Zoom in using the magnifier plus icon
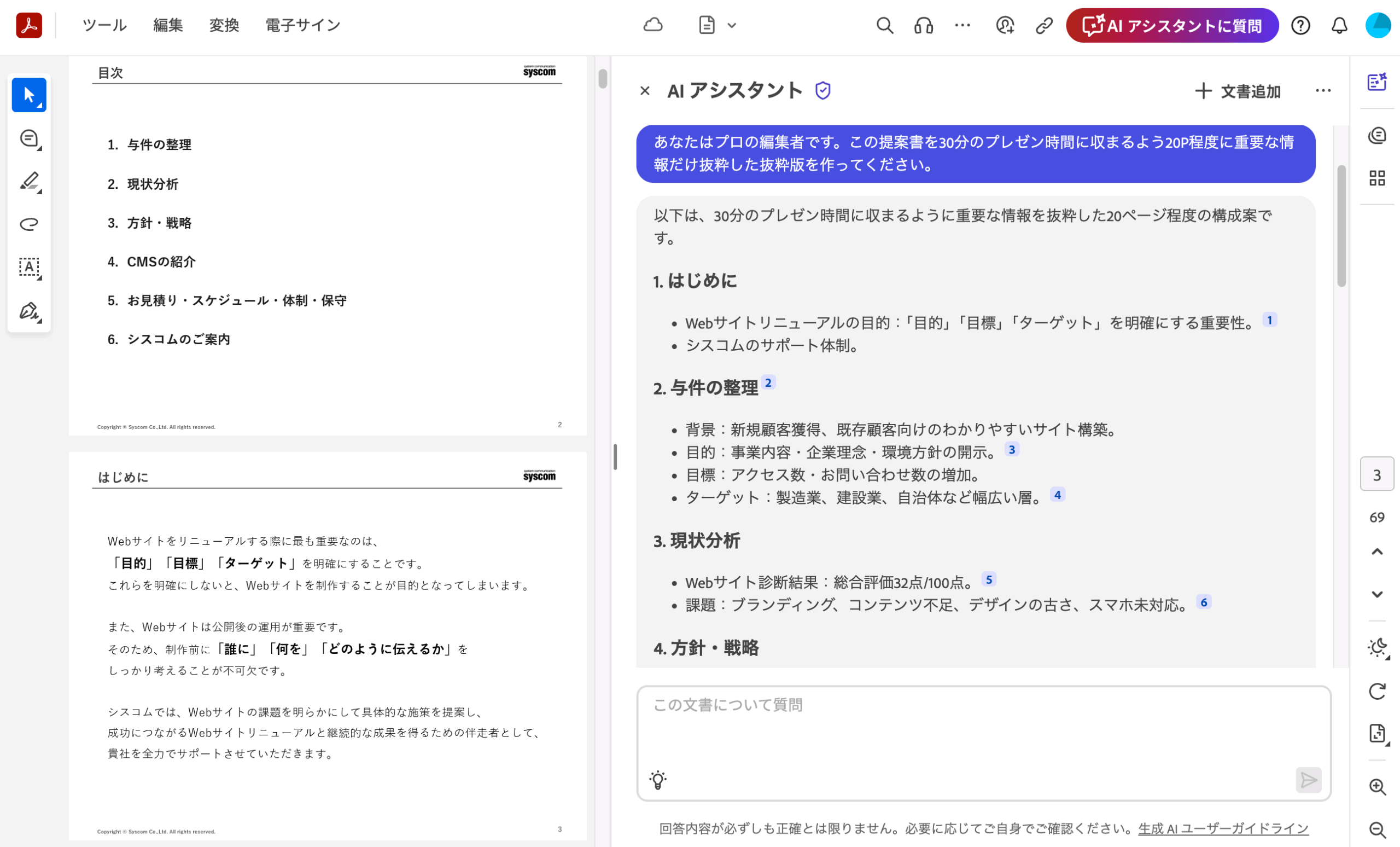Screen dimensions: 1400x847 tap(1377, 787)
